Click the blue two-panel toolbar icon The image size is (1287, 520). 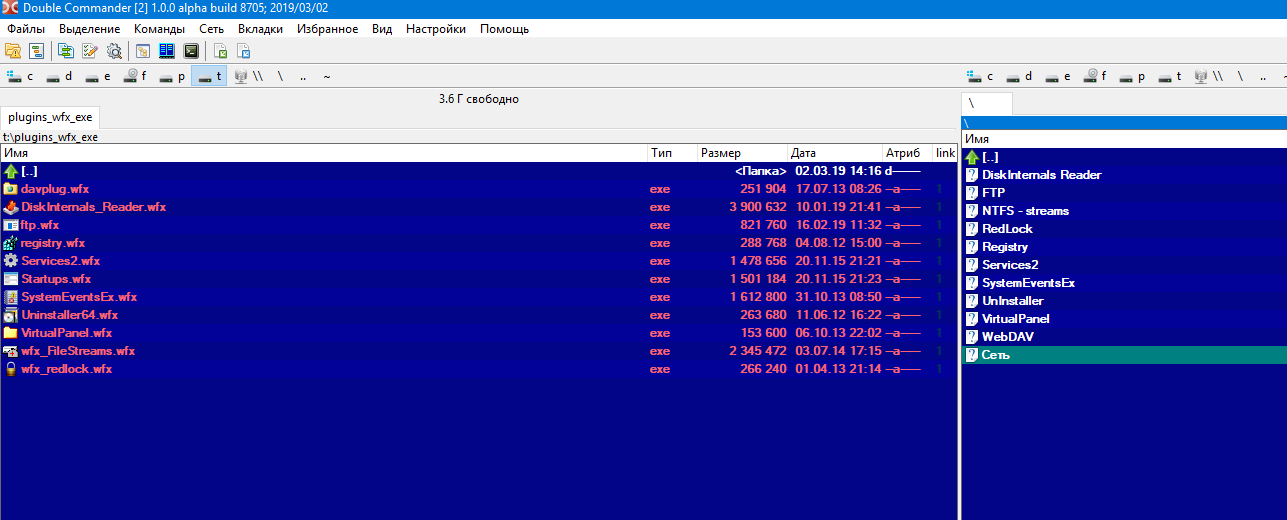[167, 51]
